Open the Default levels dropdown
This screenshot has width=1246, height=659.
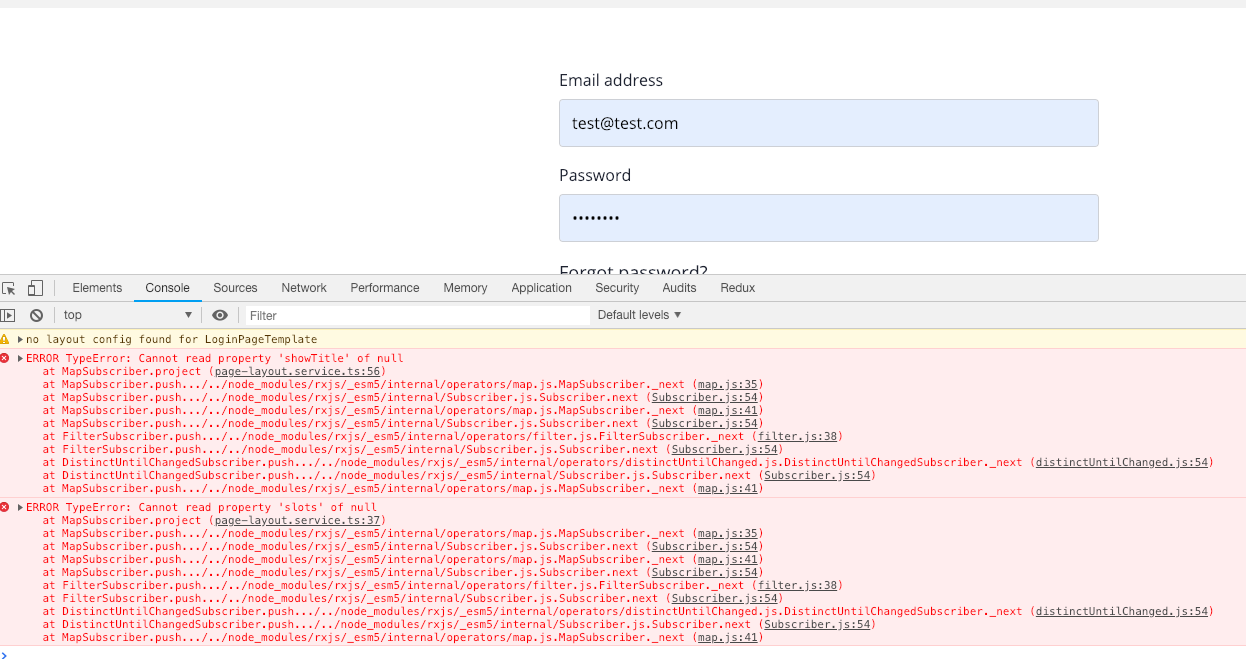click(x=638, y=314)
